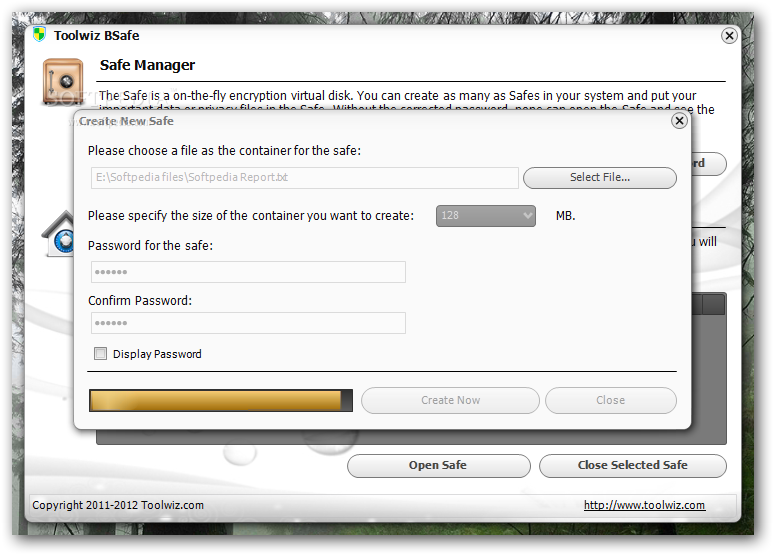The height and width of the screenshot is (555, 774).
Task: Click the Create New Safe dialog title
Action: click(x=126, y=121)
